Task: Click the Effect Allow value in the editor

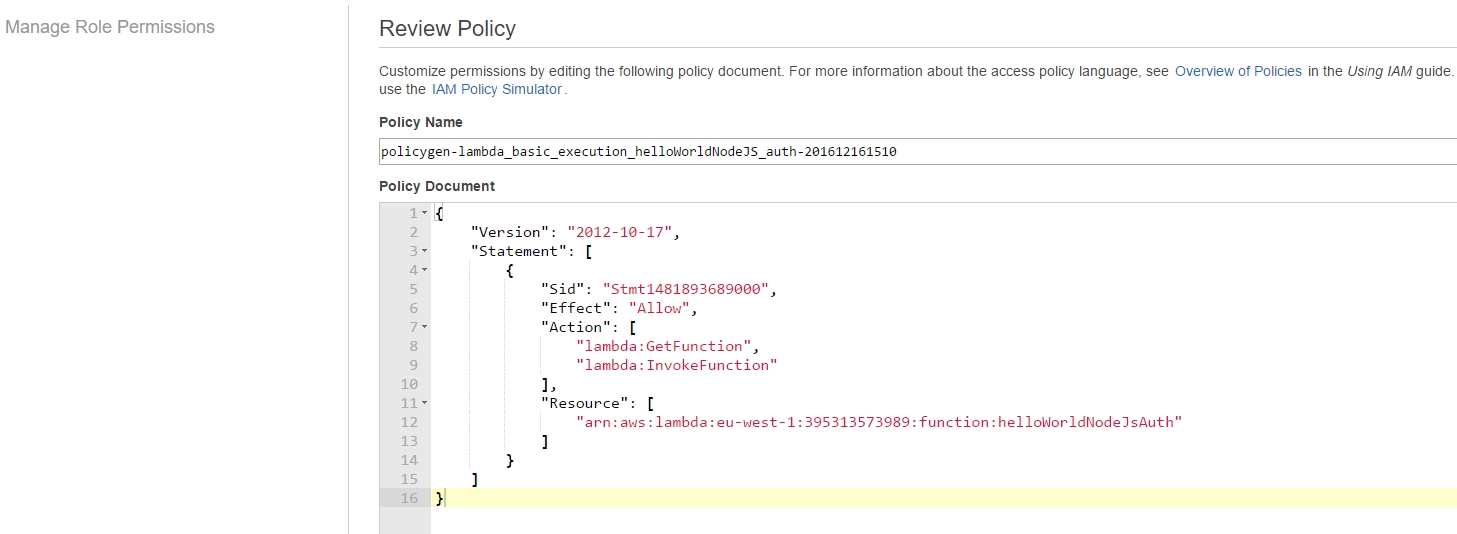Action: tap(658, 308)
